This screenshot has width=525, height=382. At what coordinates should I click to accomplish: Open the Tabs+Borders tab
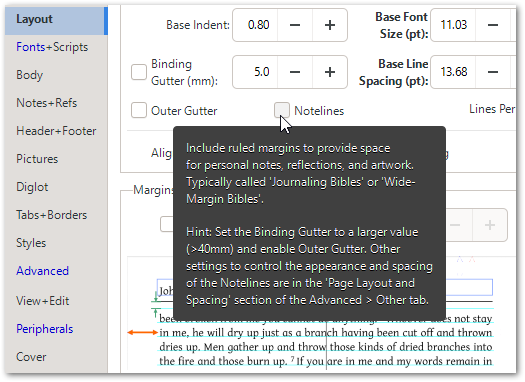[x=52, y=215]
